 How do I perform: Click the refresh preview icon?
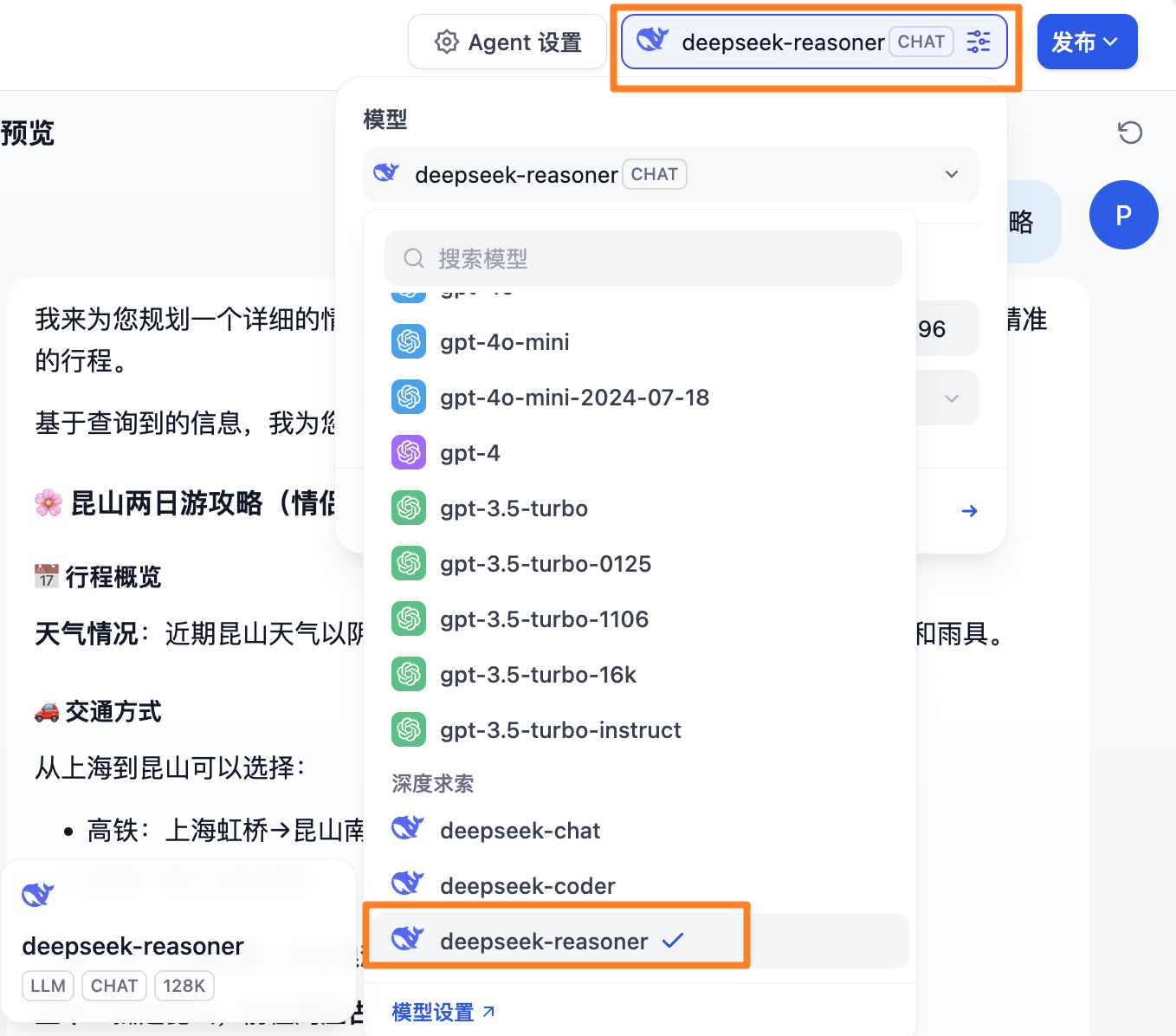[x=1130, y=133]
